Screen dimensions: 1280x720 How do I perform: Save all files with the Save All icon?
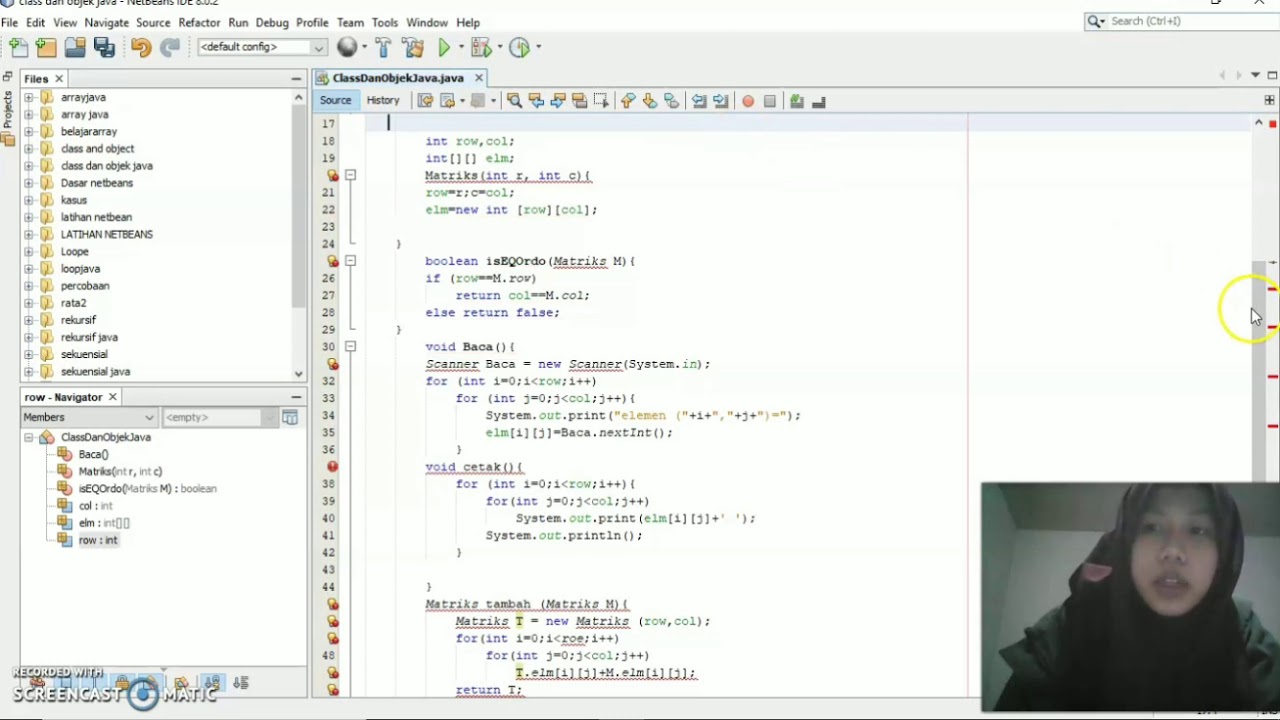pyautogui.click(x=104, y=47)
